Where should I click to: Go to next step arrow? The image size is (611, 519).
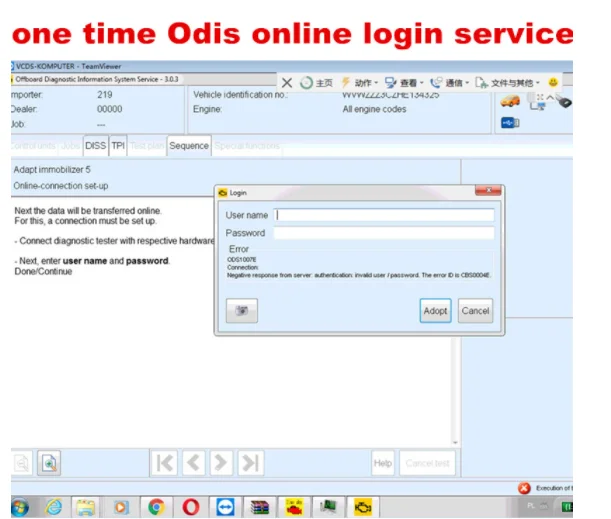(221, 463)
